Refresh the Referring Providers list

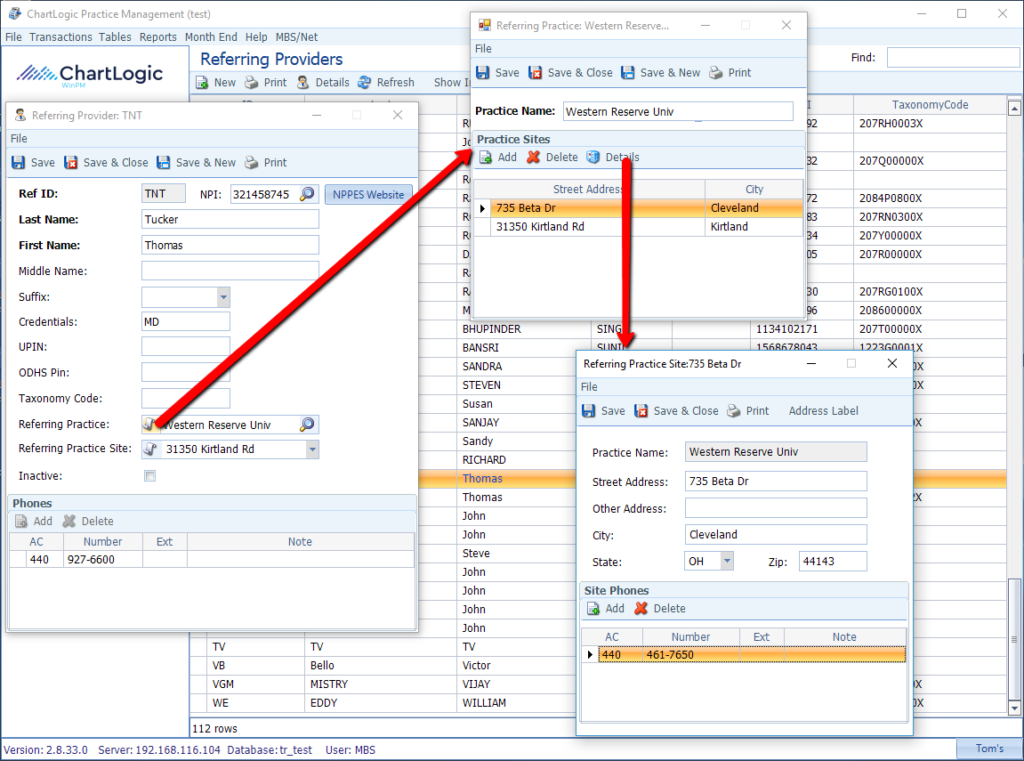(386, 82)
